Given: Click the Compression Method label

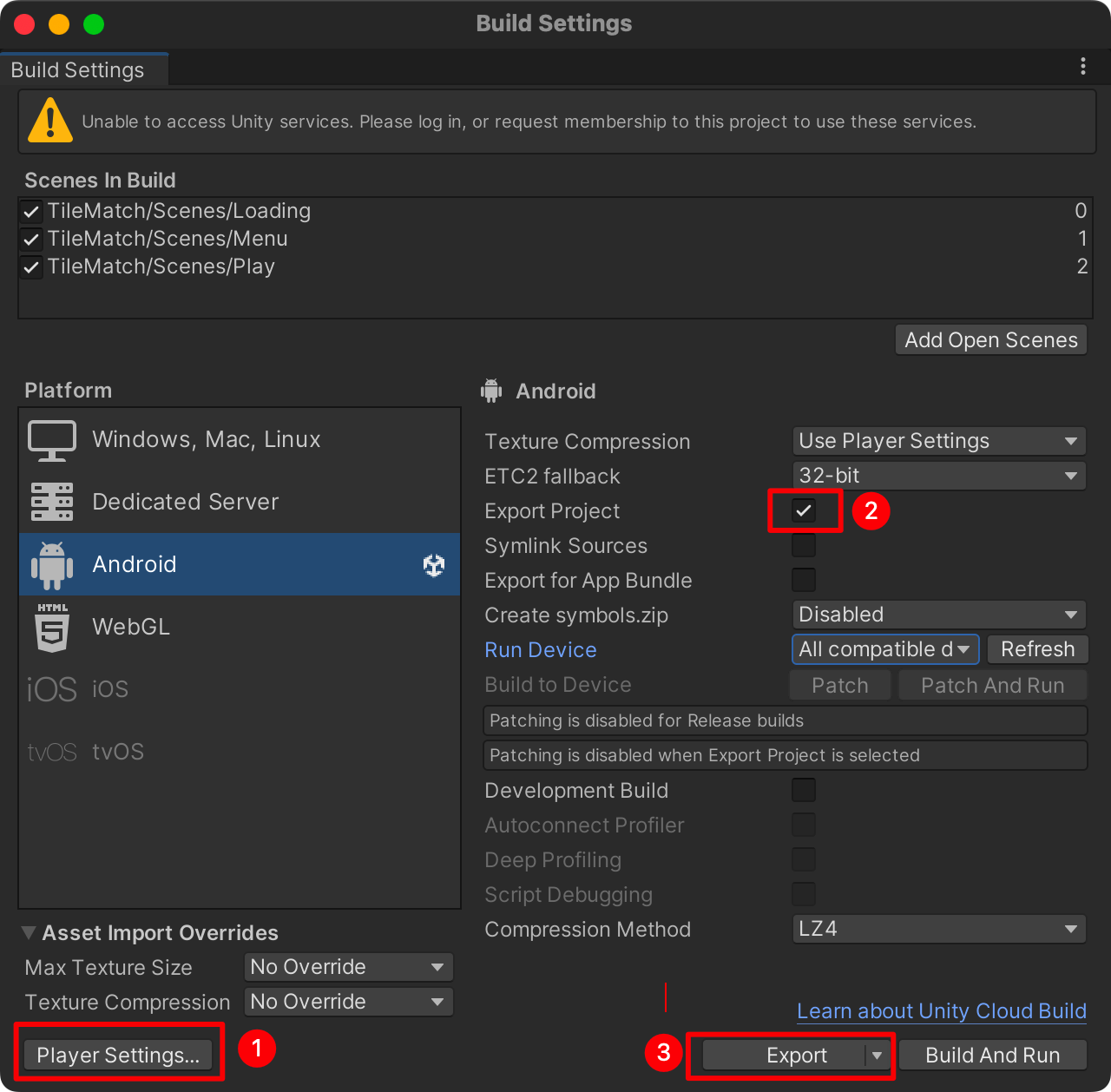Looking at the screenshot, I should (x=588, y=930).
